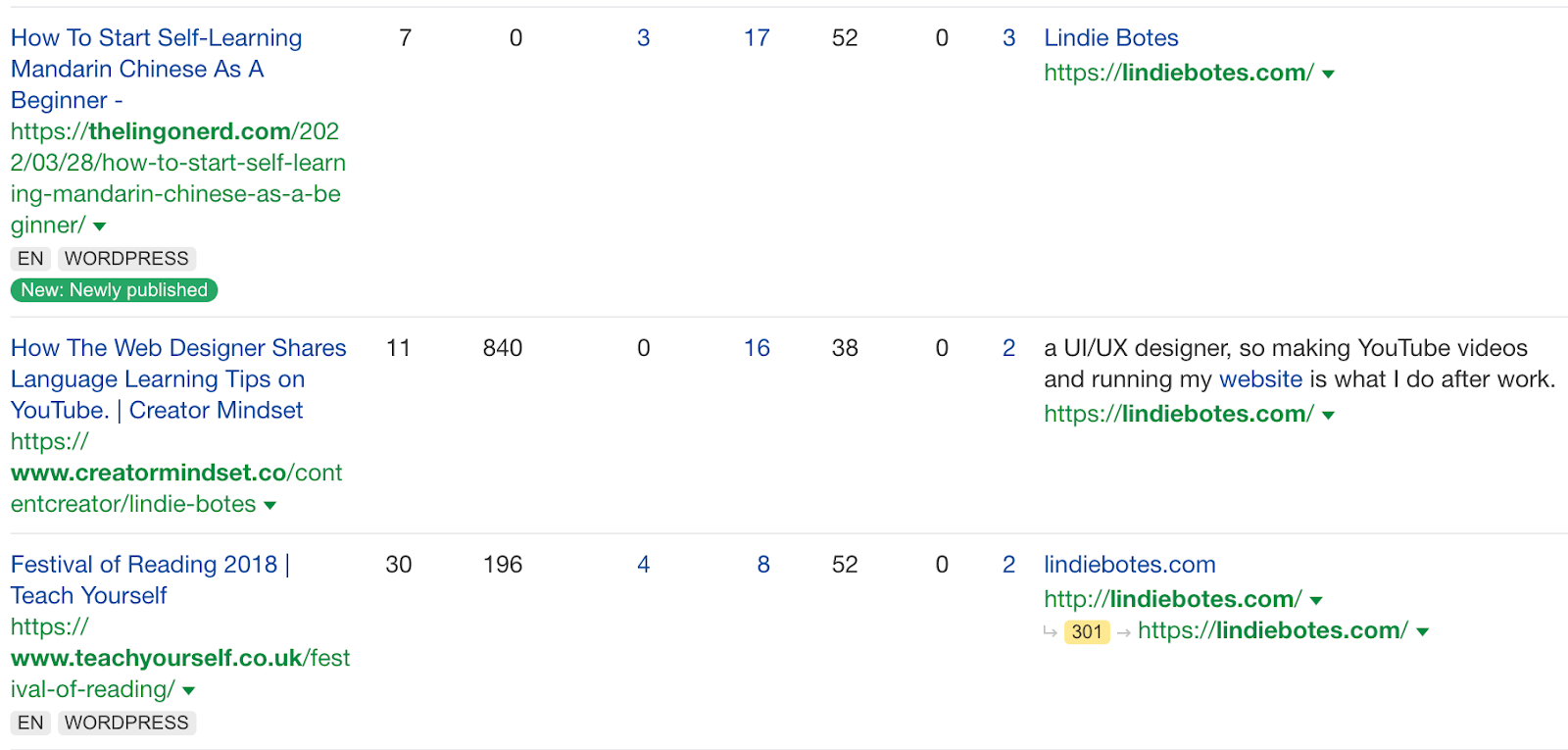Open the value 17 in the Mandarin Chinese row

click(x=756, y=38)
